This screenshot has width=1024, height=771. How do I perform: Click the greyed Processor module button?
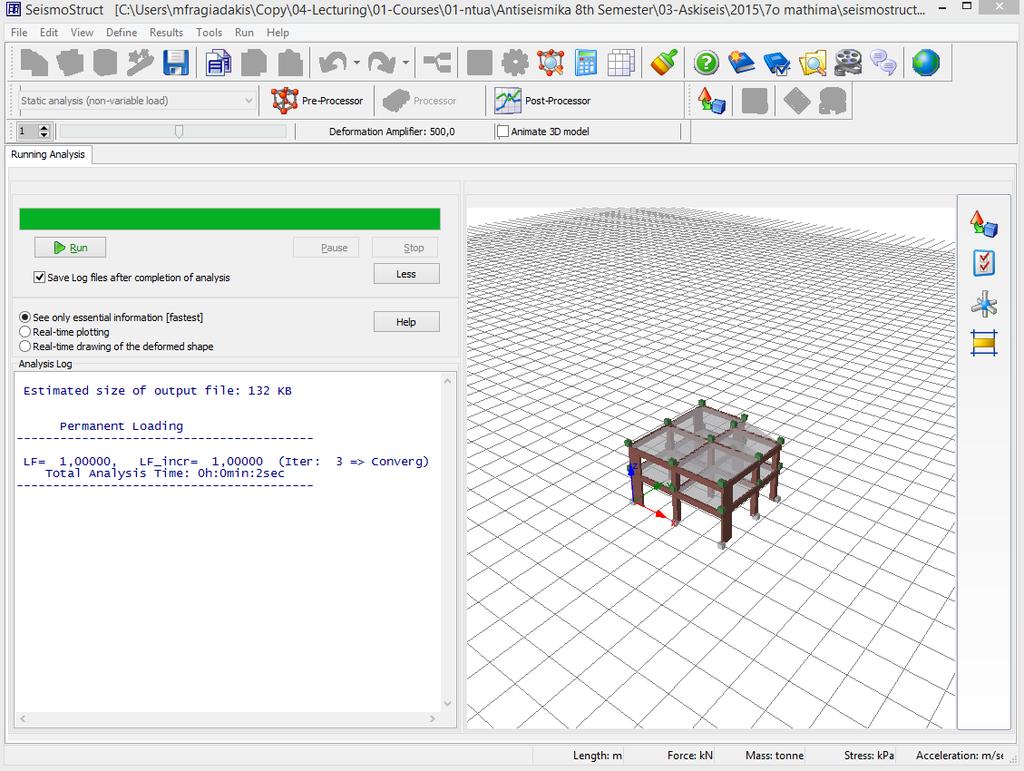point(419,101)
